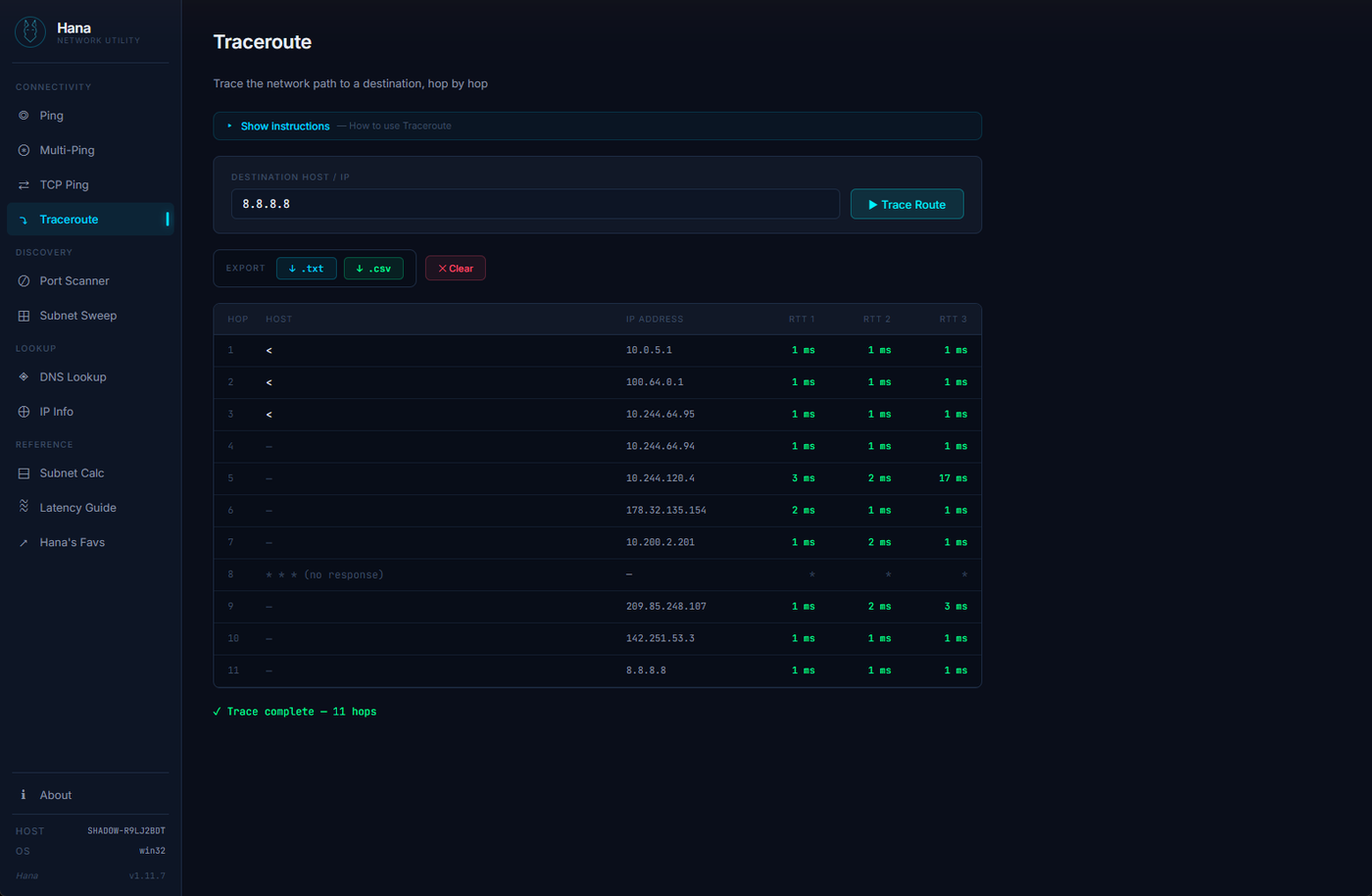
Task: Open Subnet Calc page
Action: 90,473
